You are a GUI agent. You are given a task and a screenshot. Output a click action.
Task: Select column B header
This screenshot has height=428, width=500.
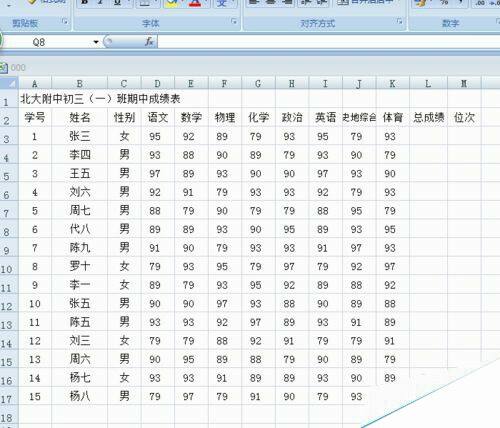click(79, 83)
